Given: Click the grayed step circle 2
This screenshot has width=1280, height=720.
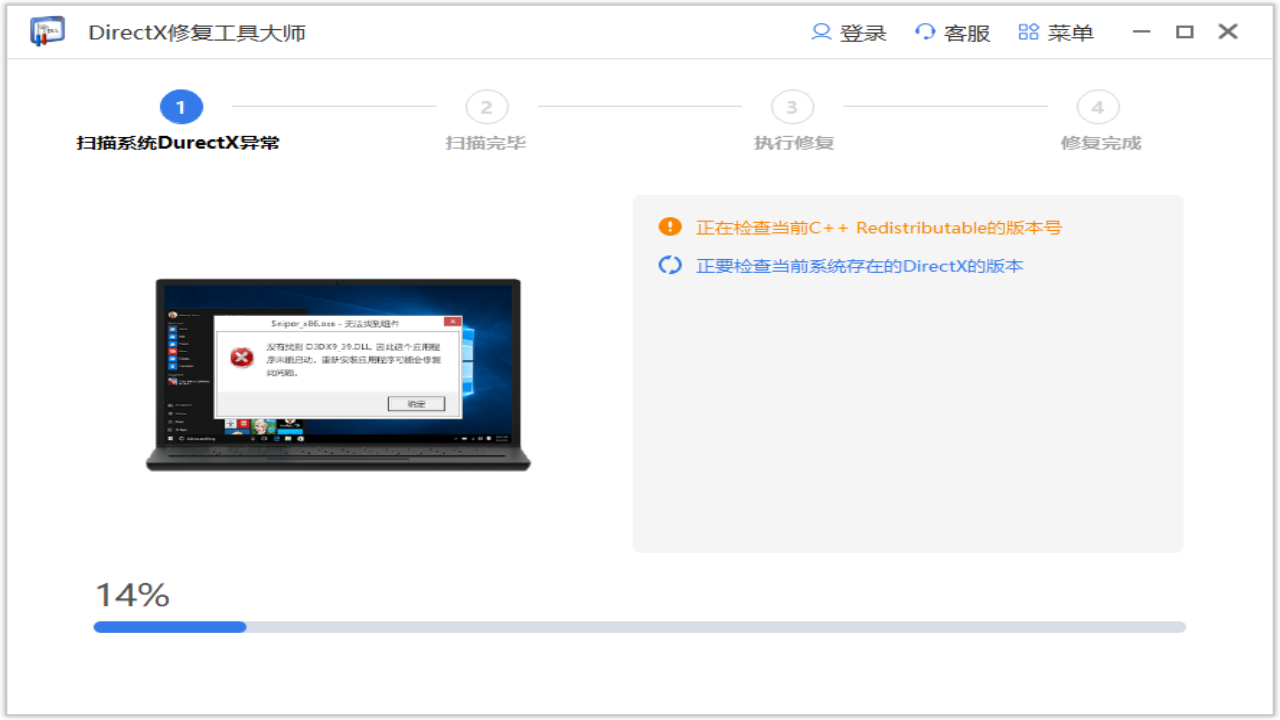Looking at the screenshot, I should (486, 107).
